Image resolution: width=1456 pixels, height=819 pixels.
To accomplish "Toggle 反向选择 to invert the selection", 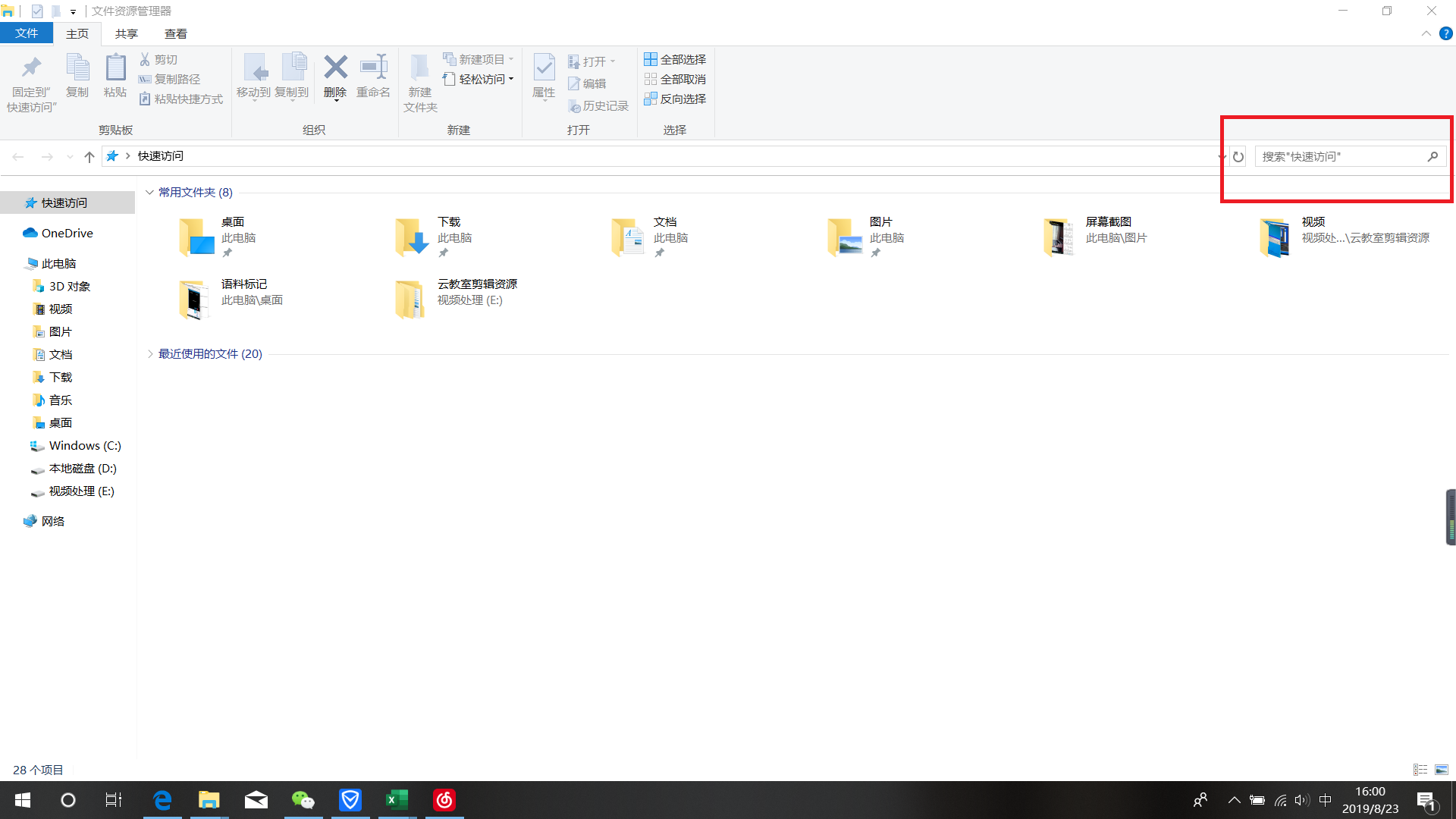I will (x=674, y=99).
